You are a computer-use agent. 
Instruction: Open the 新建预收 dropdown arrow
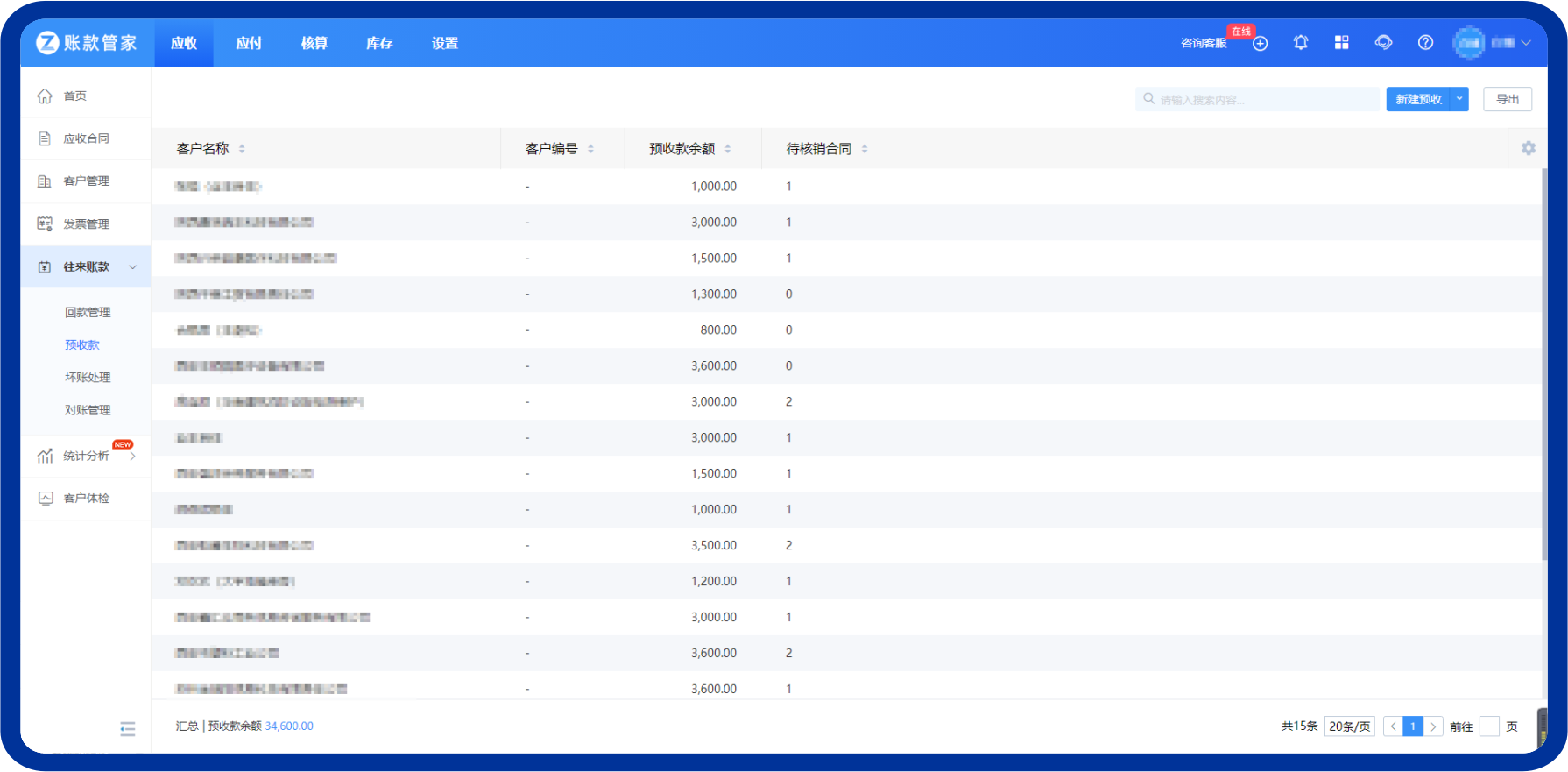1459,100
